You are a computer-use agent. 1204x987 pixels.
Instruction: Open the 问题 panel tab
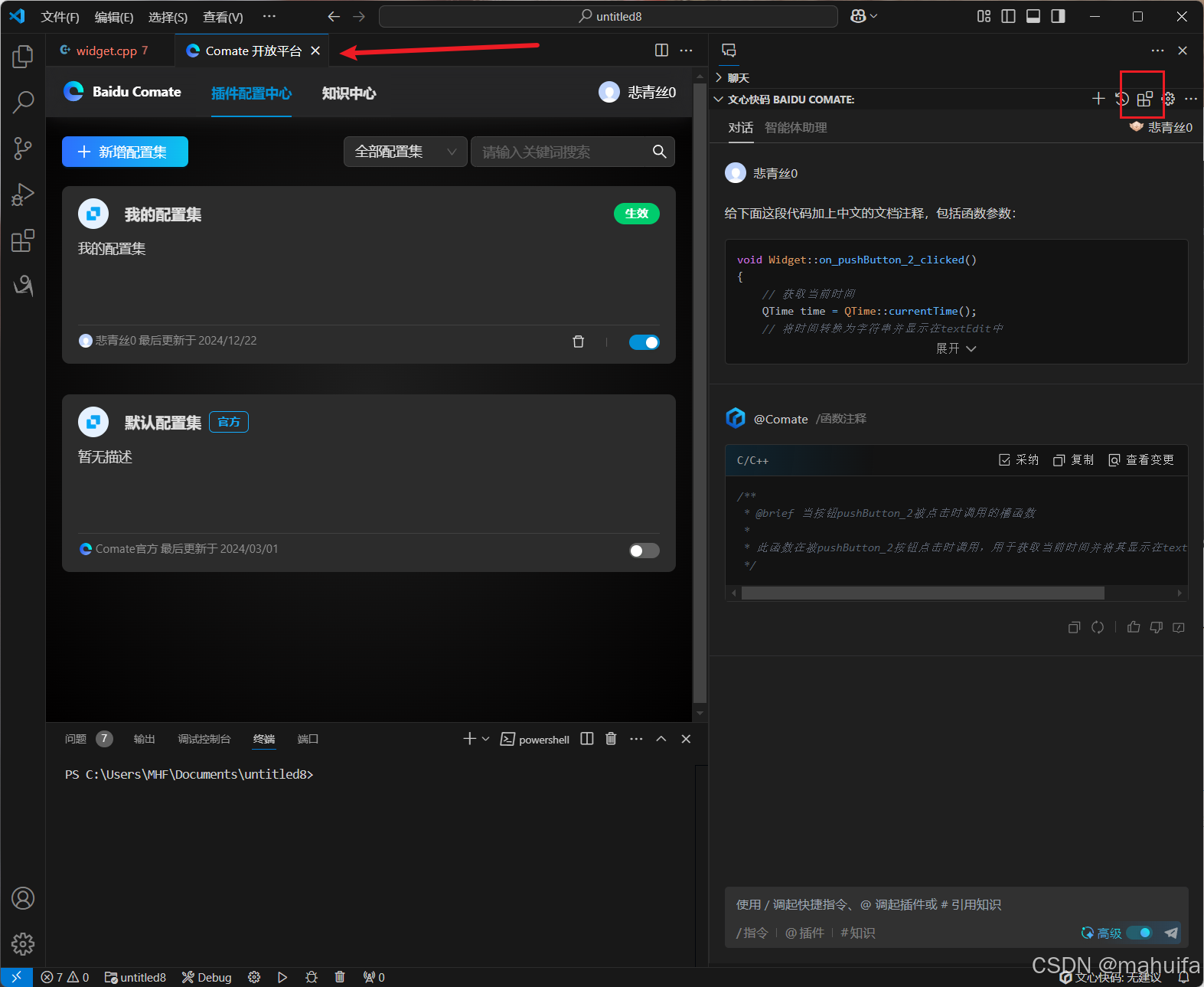point(76,739)
